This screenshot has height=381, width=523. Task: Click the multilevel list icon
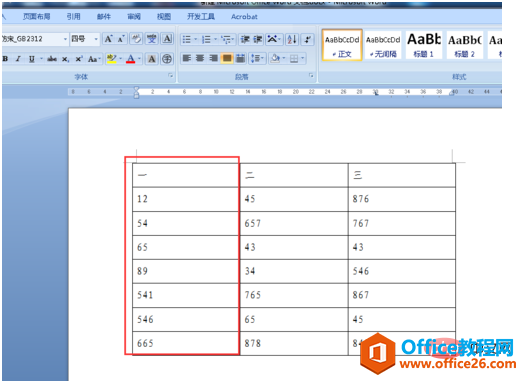coord(227,39)
